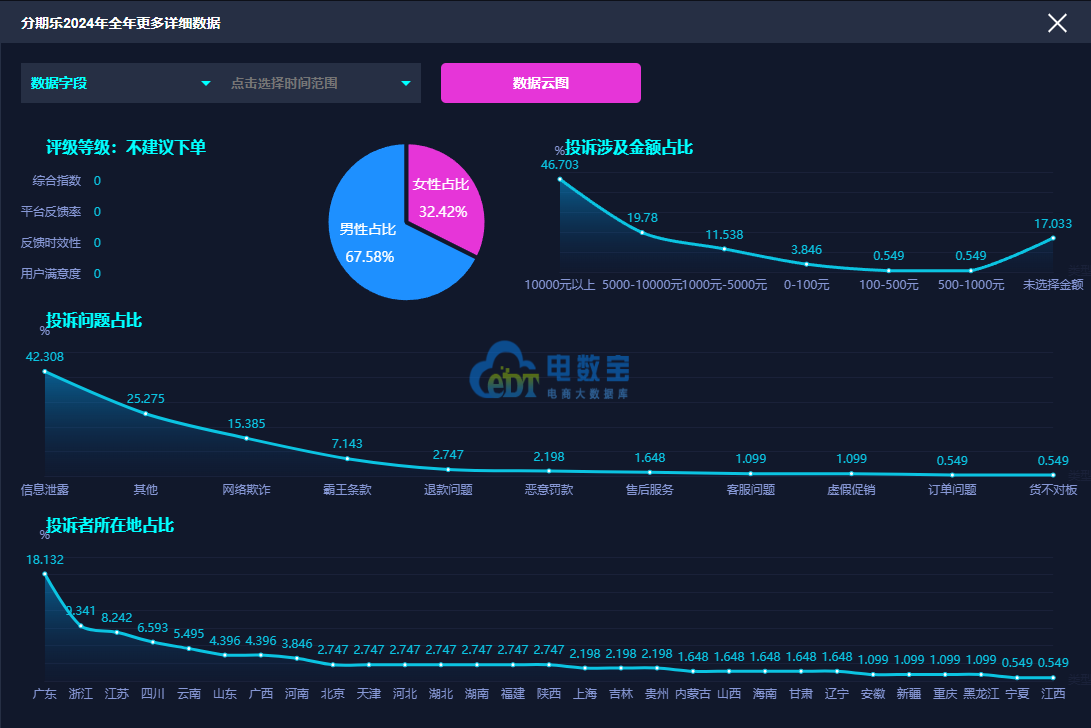Click the 评级等级：不建议下单 heading
The width and height of the screenshot is (1091, 728).
pos(126,148)
